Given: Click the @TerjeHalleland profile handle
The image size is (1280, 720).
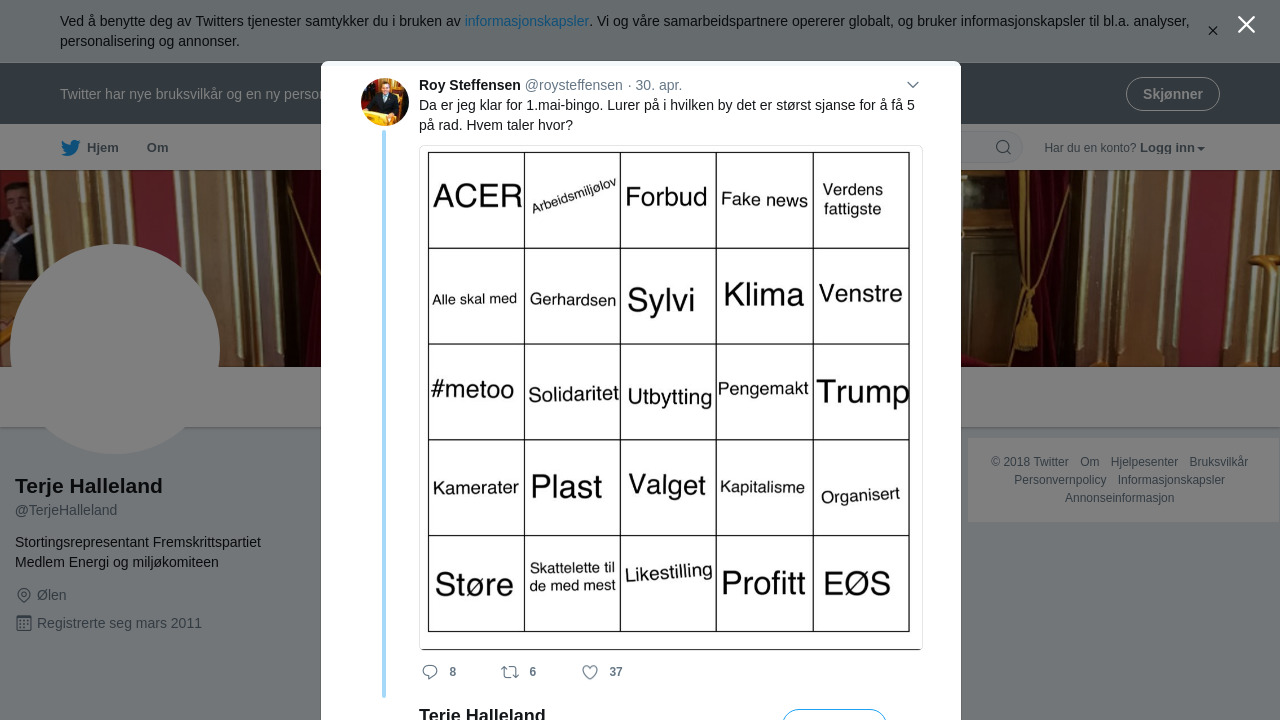Looking at the screenshot, I should [66, 510].
